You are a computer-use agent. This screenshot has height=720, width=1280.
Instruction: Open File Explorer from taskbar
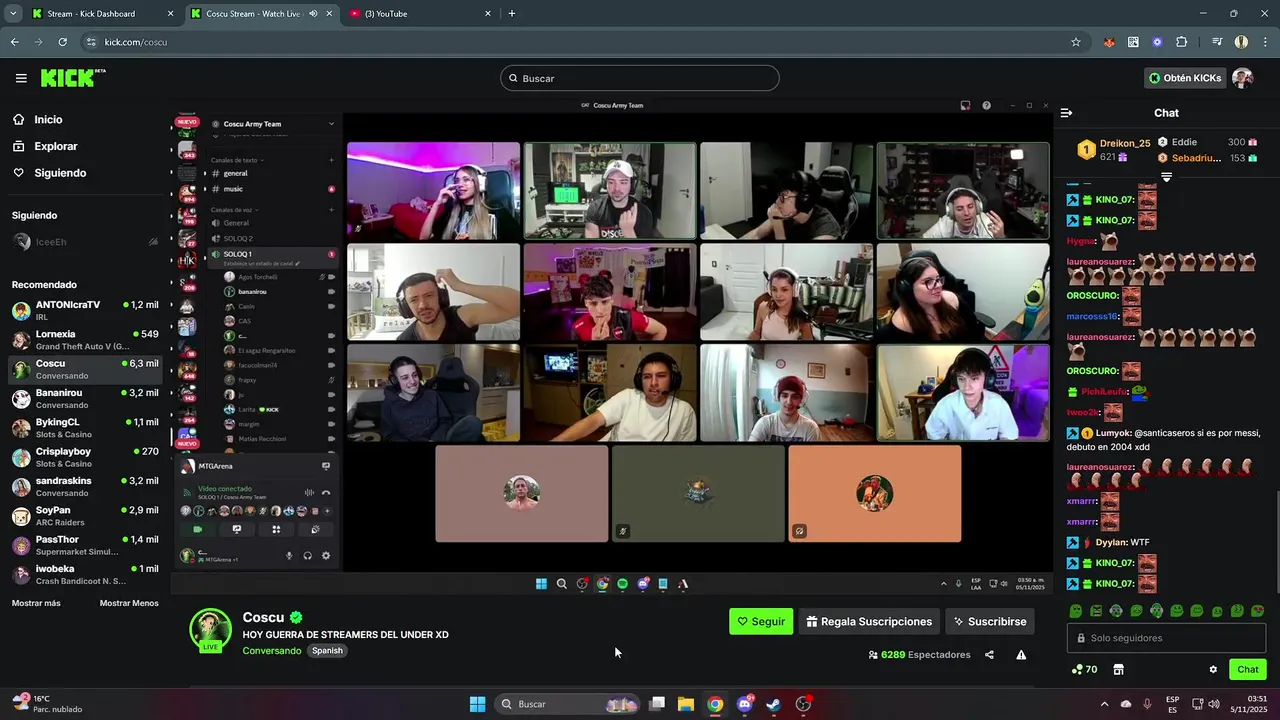click(x=685, y=704)
